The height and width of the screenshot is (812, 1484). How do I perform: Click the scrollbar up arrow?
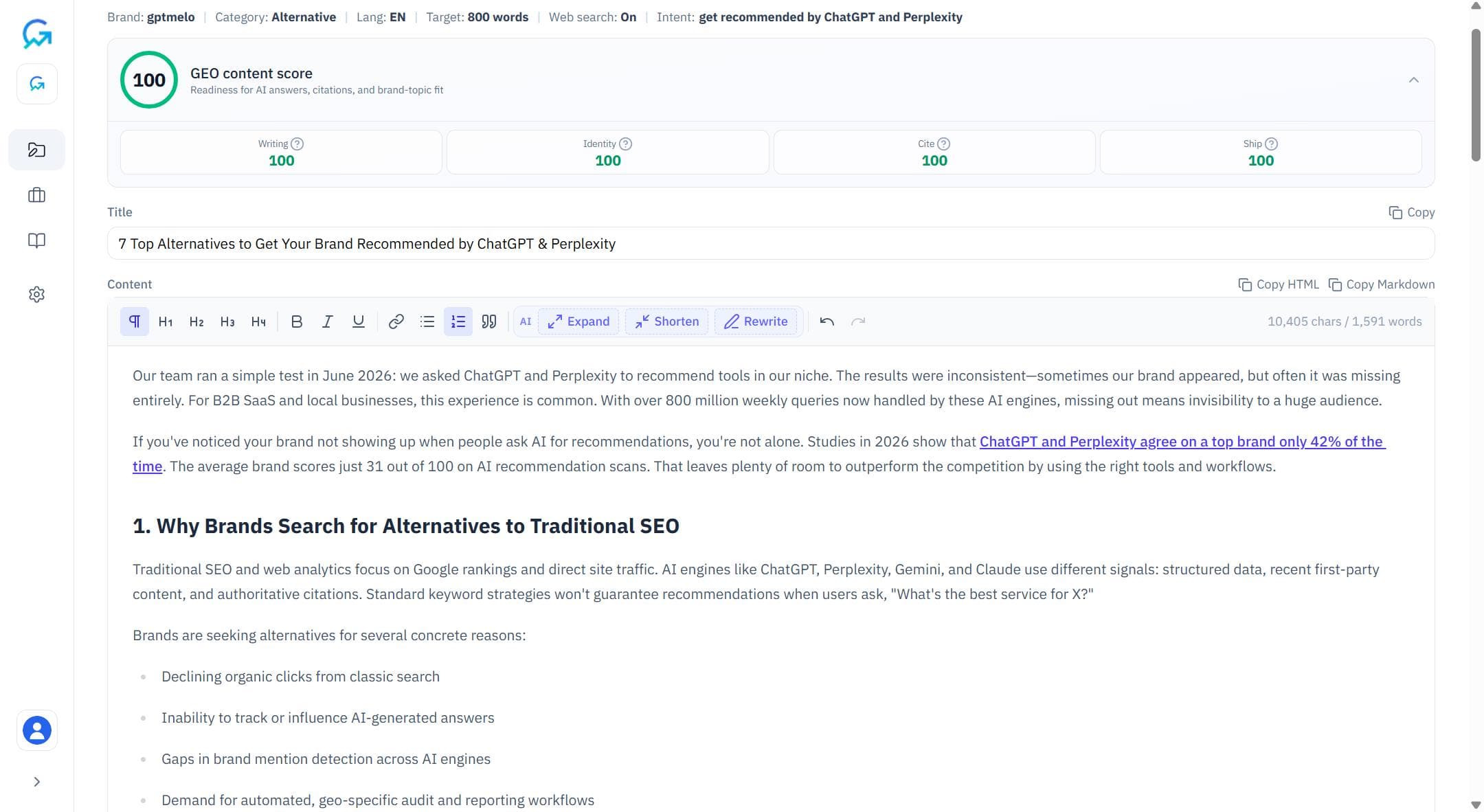coord(1476,6)
